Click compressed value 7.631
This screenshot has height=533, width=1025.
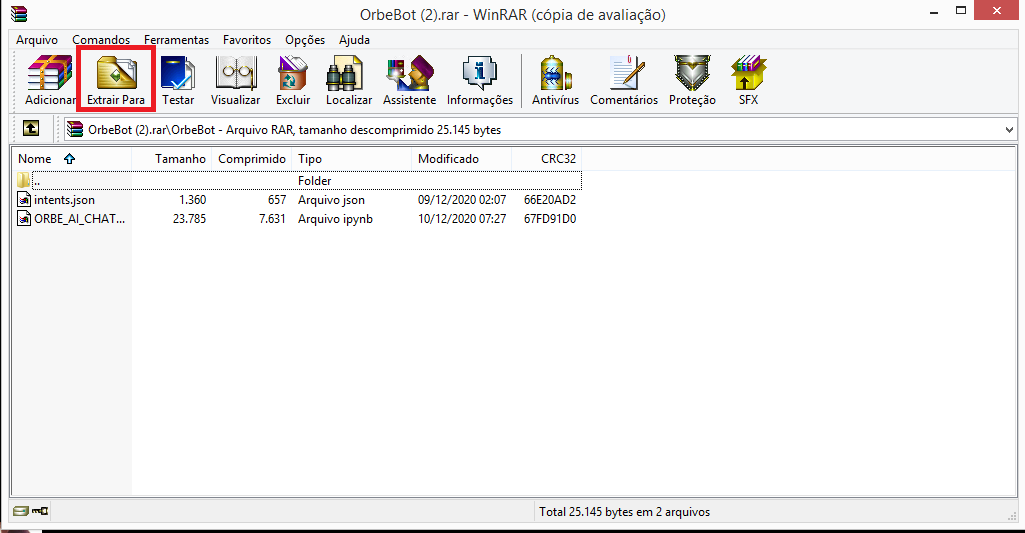pos(272,219)
